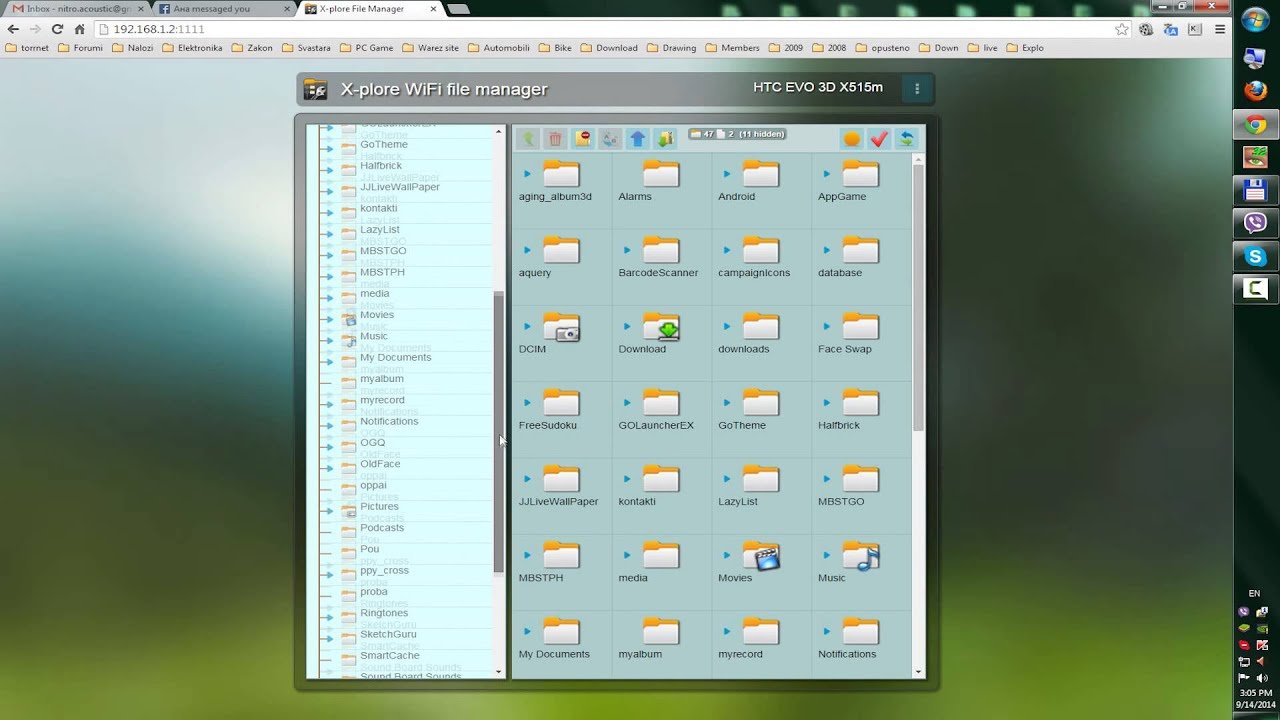The width and height of the screenshot is (1280, 720).
Task: Click the greyed green arrow toolbar icon
Action: coord(527,139)
